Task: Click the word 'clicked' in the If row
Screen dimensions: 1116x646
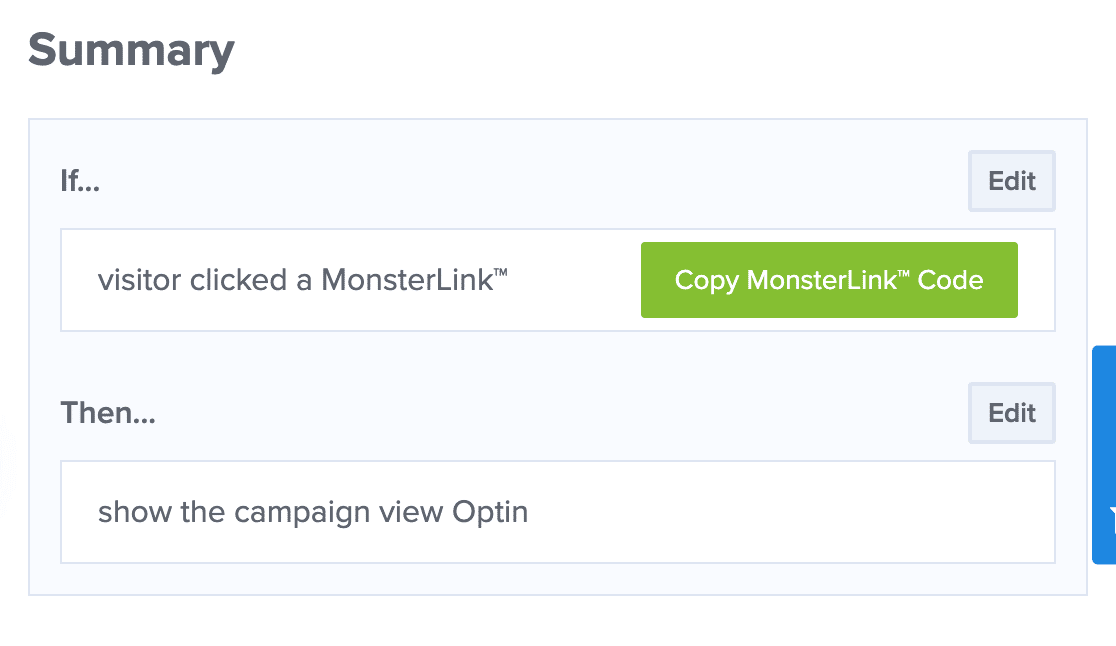Action: coord(238,280)
